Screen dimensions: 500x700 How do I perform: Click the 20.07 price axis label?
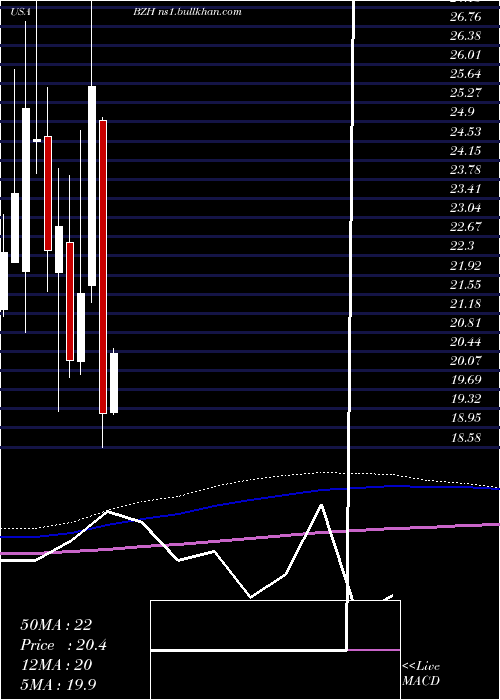[x=466, y=361]
